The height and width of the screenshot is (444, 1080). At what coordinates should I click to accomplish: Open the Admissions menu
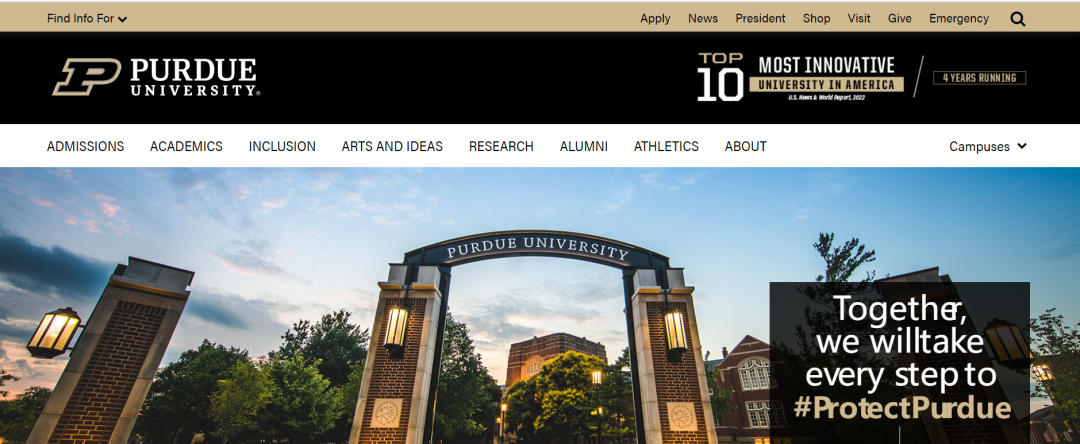[85, 147]
